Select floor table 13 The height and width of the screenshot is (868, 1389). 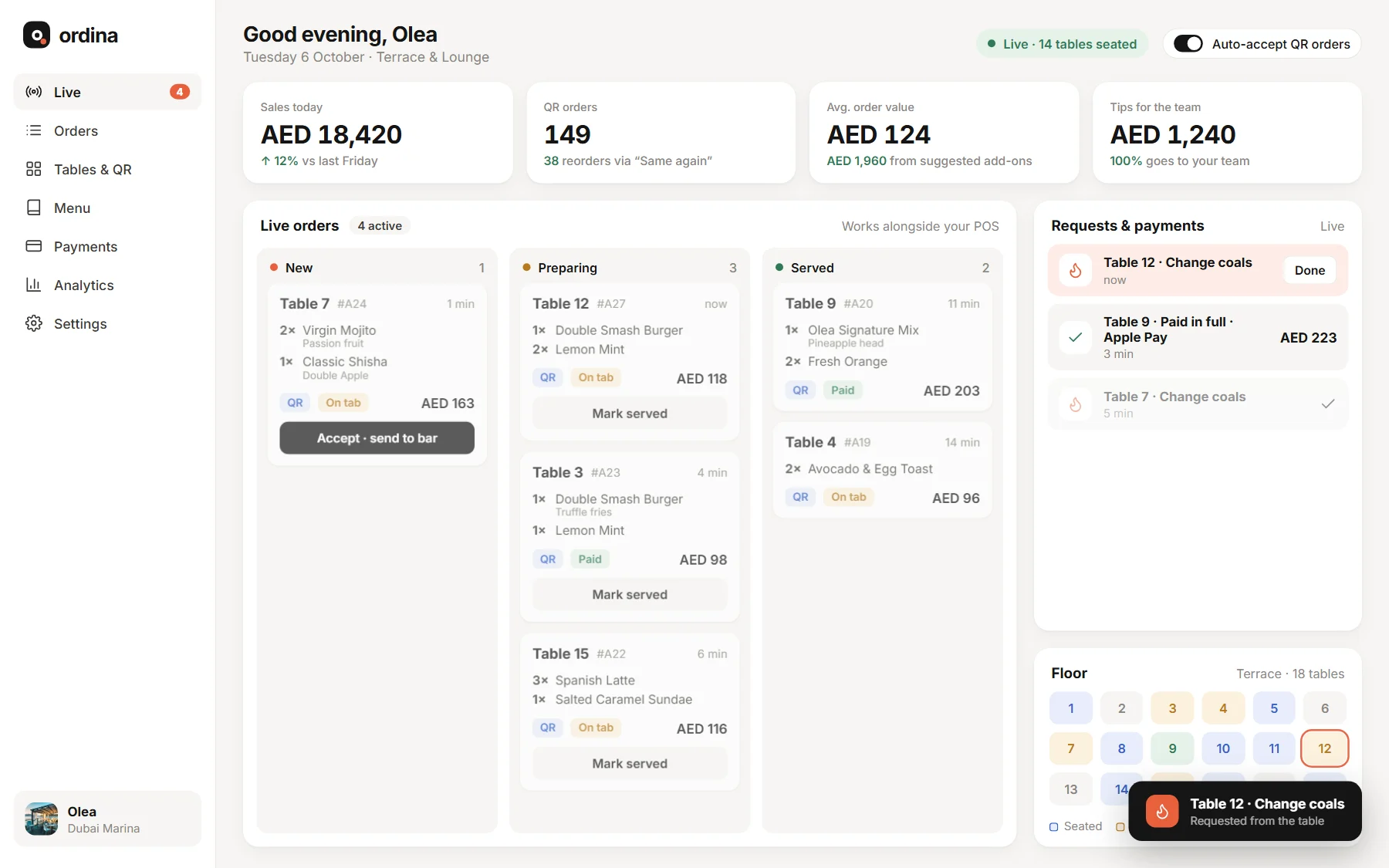click(1071, 789)
